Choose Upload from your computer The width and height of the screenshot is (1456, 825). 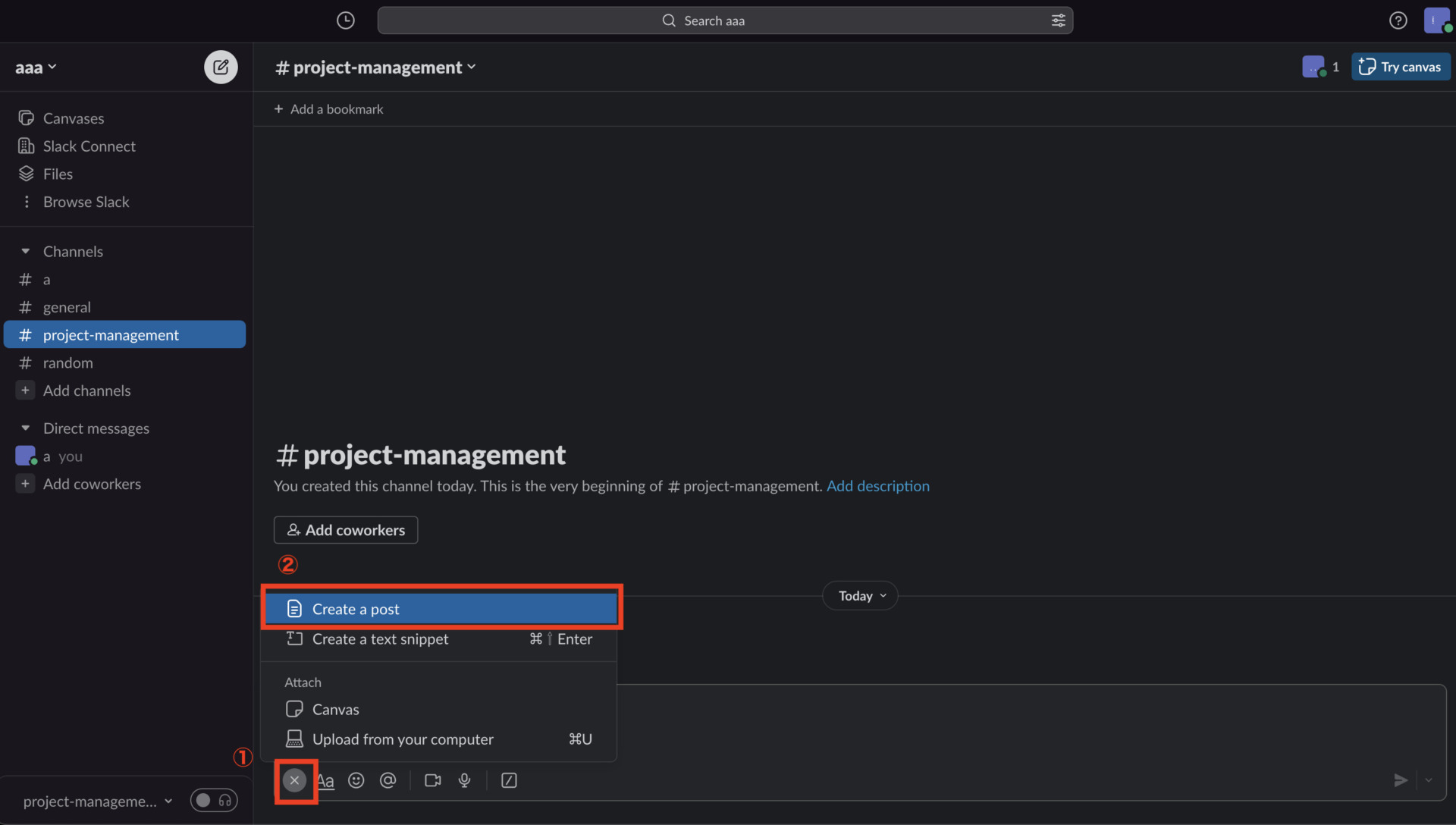pyautogui.click(x=403, y=739)
